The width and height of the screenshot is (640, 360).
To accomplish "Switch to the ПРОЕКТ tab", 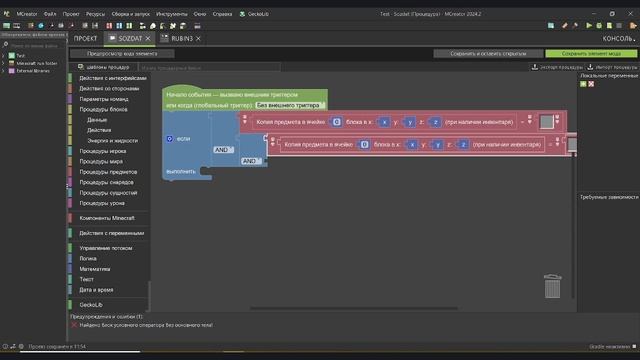I will [x=85, y=38].
